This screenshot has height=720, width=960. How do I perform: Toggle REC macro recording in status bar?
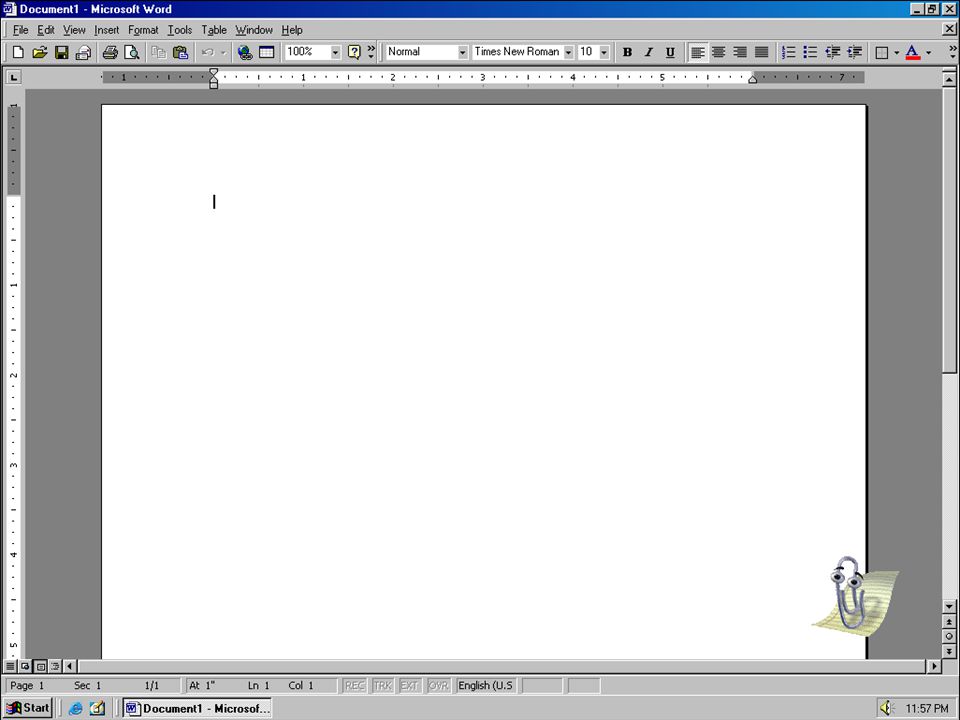click(x=354, y=685)
